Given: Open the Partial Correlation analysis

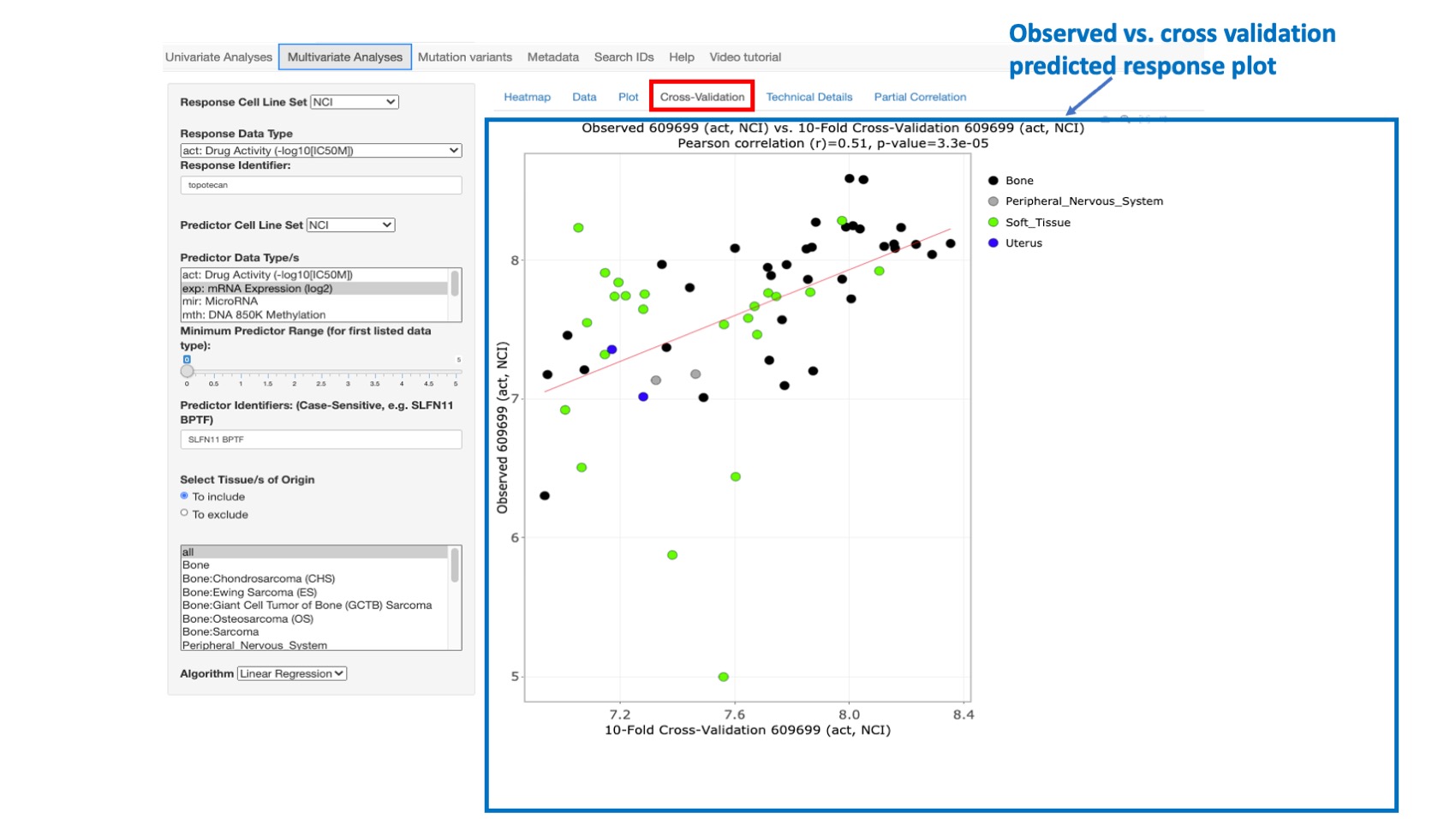Looking at the screenshot, I should click(x=919, y=97).
